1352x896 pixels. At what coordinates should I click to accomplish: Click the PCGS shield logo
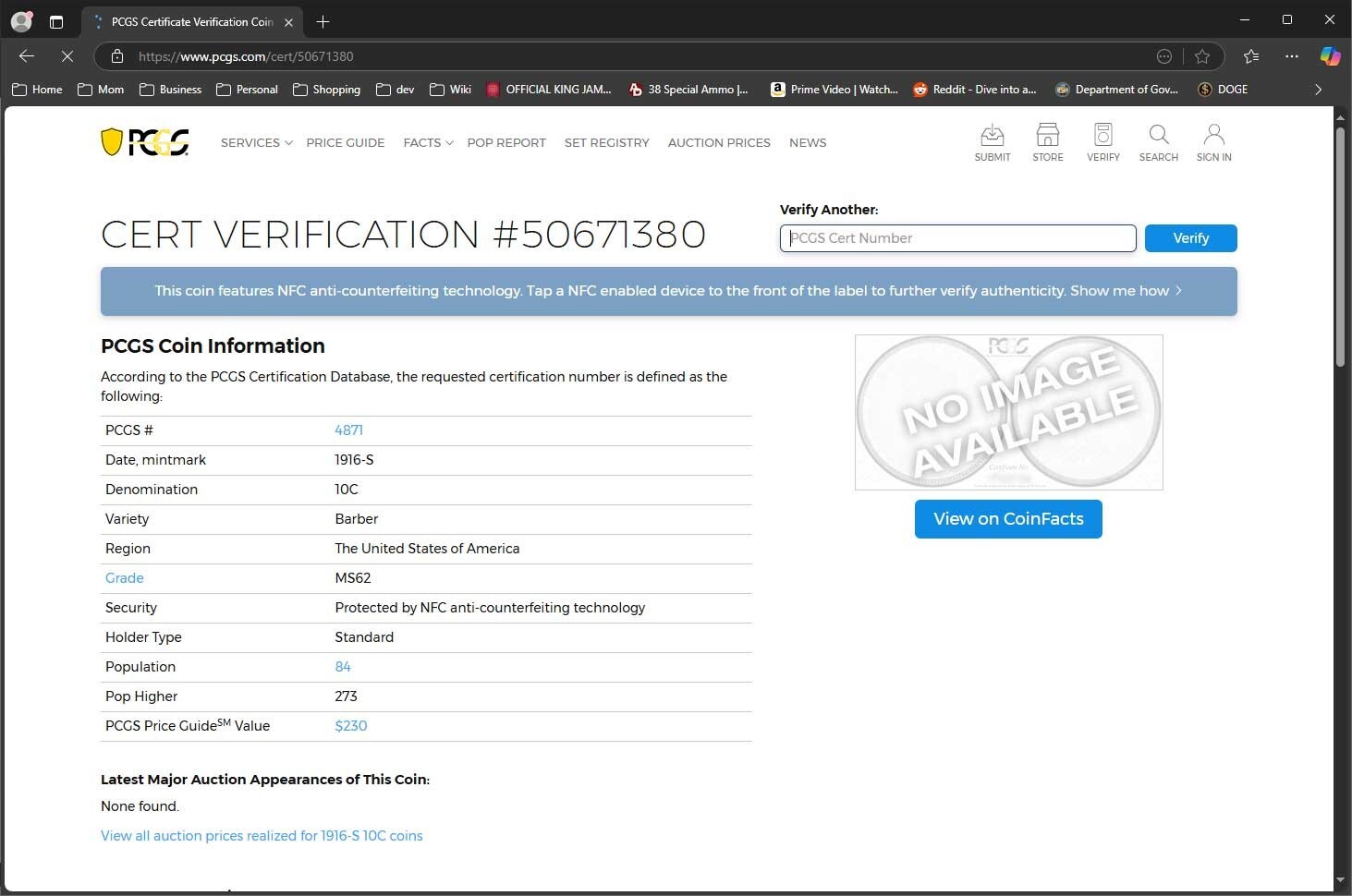[x=145, y=142]
